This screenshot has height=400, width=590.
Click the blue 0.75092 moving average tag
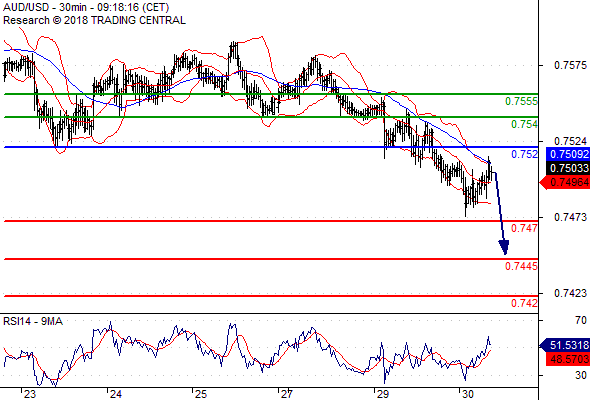coord(568,154)
